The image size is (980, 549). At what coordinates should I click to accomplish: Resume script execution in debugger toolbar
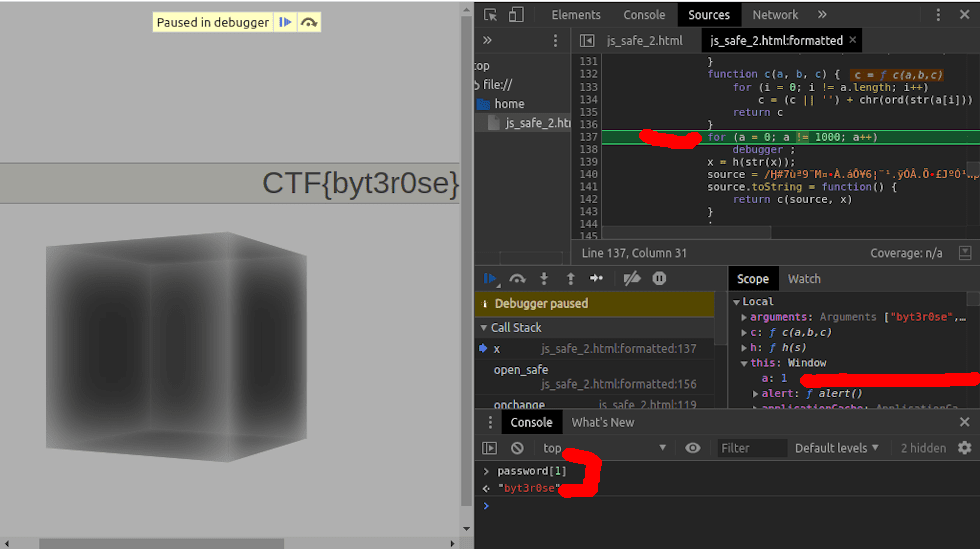tap(491, 279)
